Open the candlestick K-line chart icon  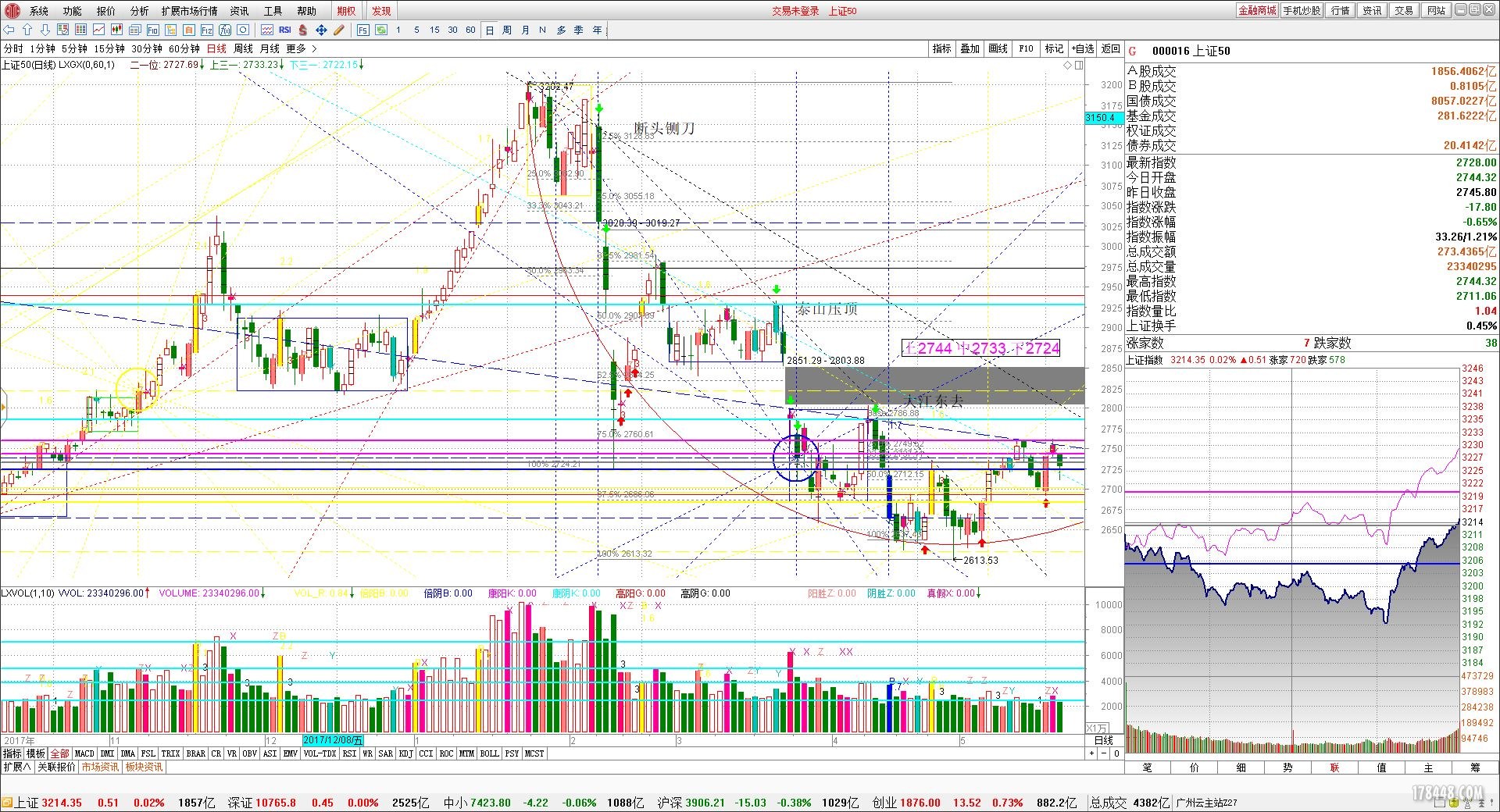pos(117,30)
